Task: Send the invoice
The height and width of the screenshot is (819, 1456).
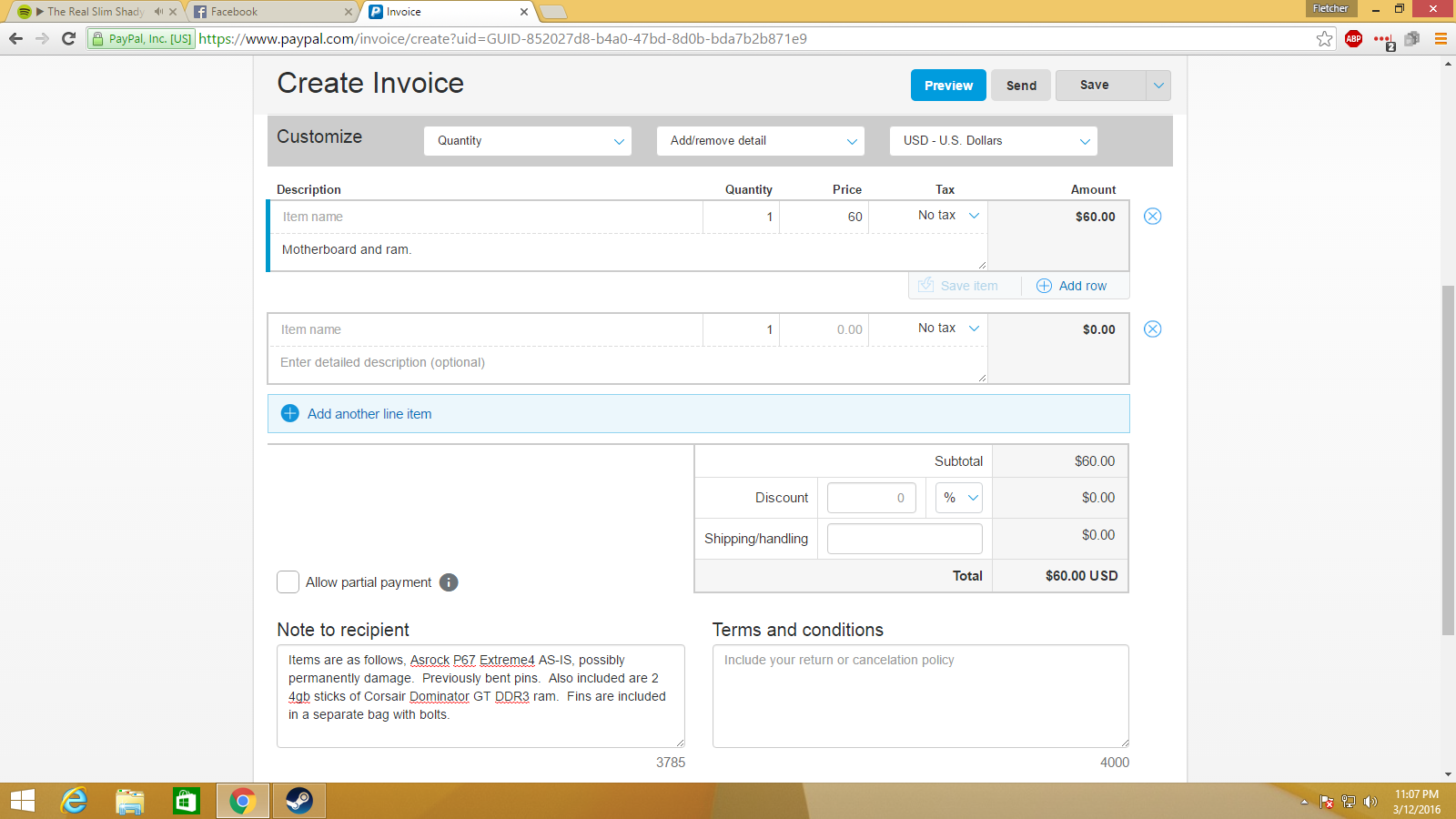Action: (1021, 86)
